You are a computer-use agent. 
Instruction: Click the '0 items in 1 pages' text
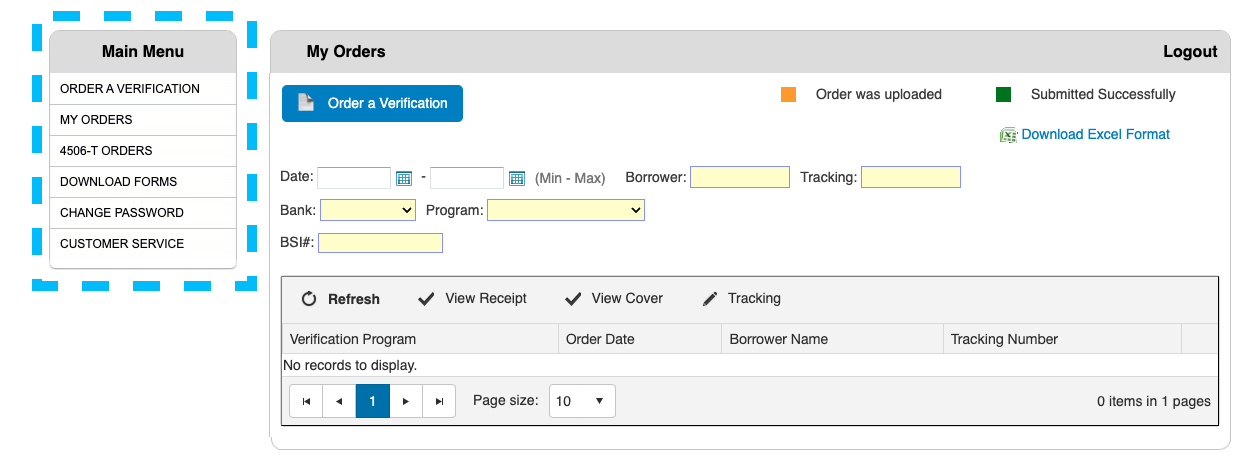[1154, 401]
